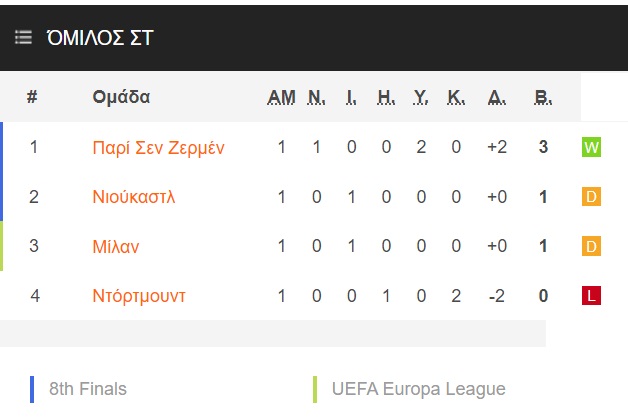
Task: Click the Η. losses column header
Action: coord(386,97)
